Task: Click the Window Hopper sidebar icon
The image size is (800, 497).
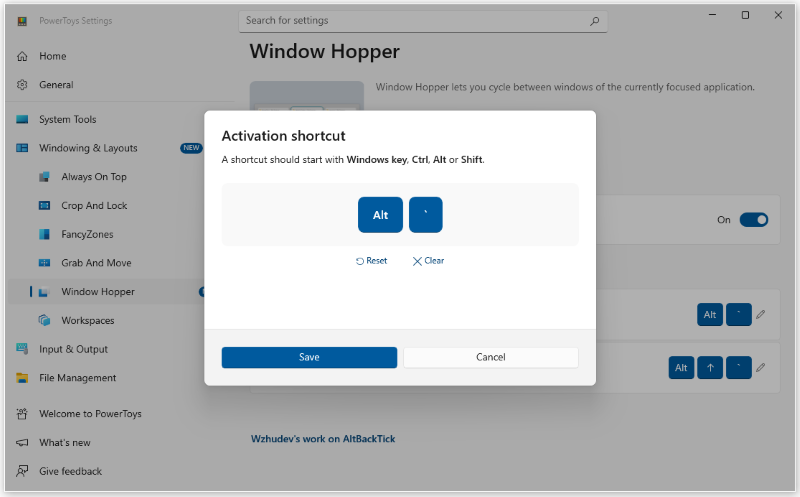Action: (44, 292)
